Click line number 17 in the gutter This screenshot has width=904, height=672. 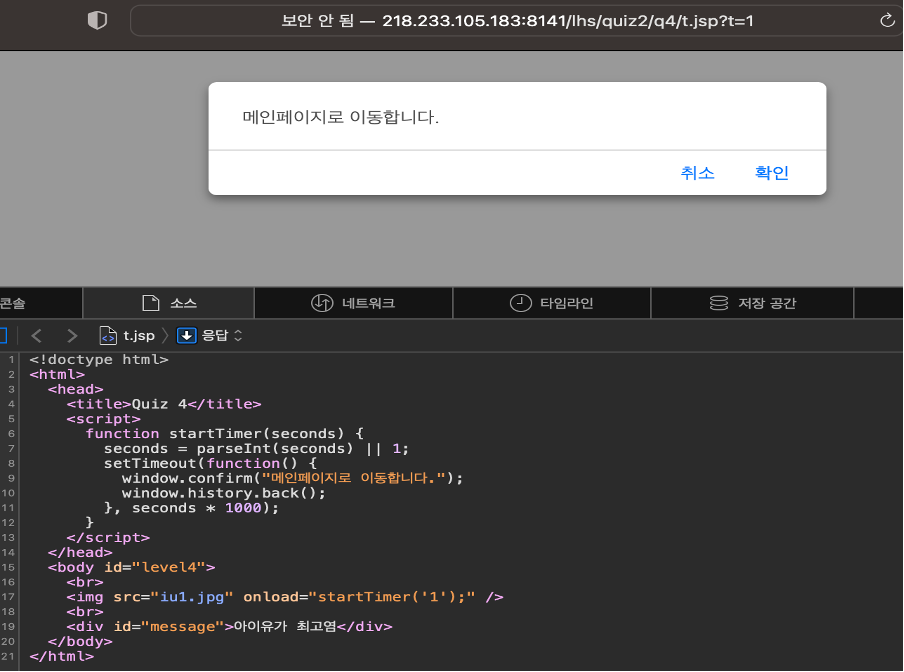pos(8,597)
